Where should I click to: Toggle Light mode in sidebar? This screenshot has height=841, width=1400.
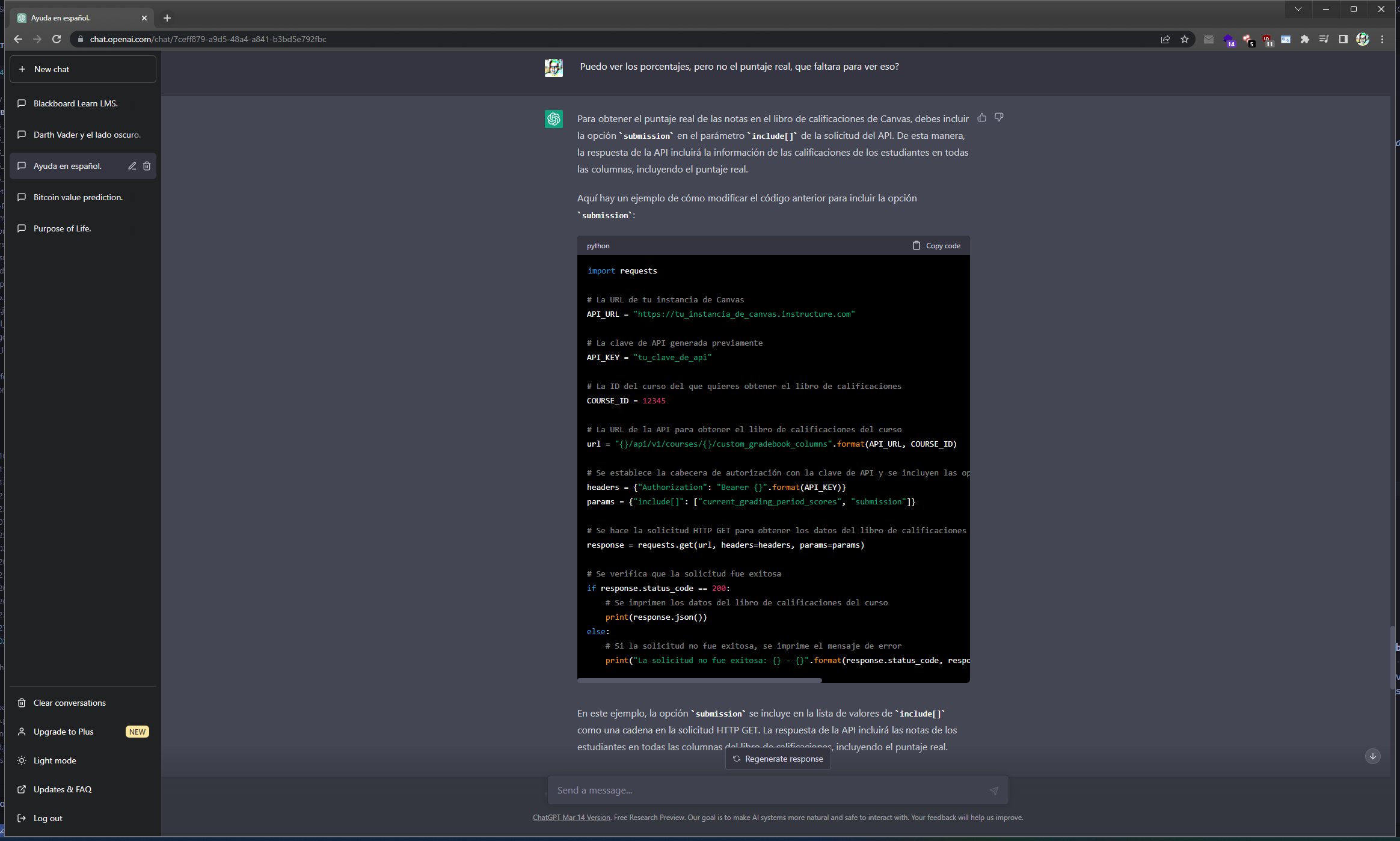(x=55, y=760)
